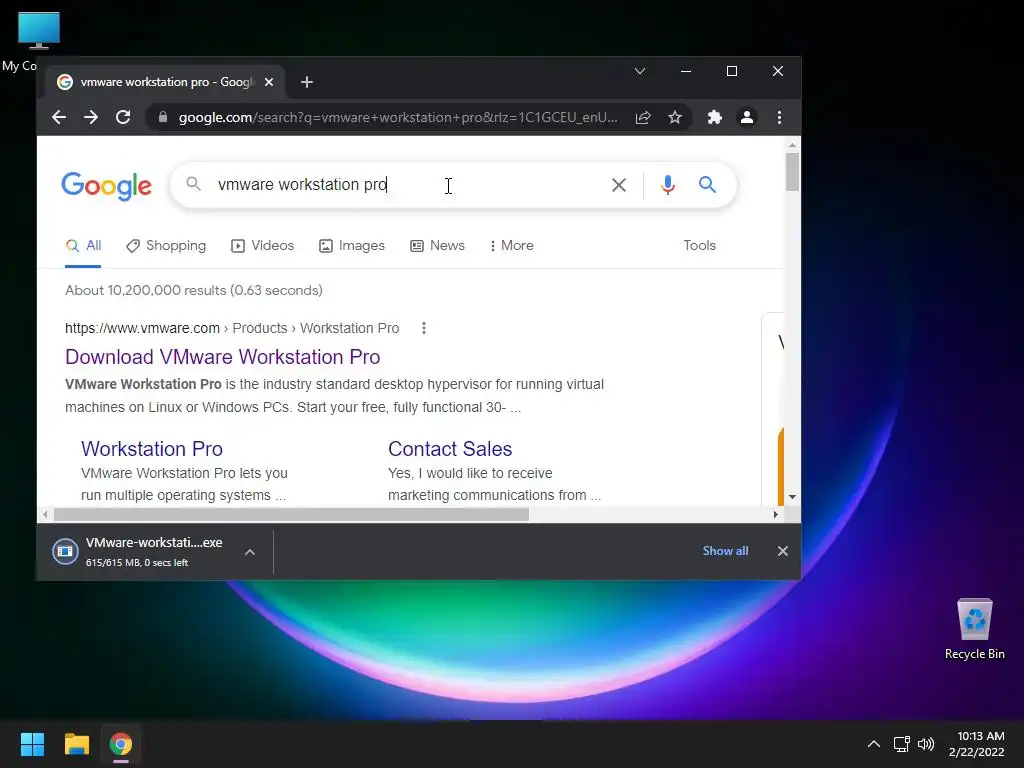Open a new tab with the plus button

[307, 82]
